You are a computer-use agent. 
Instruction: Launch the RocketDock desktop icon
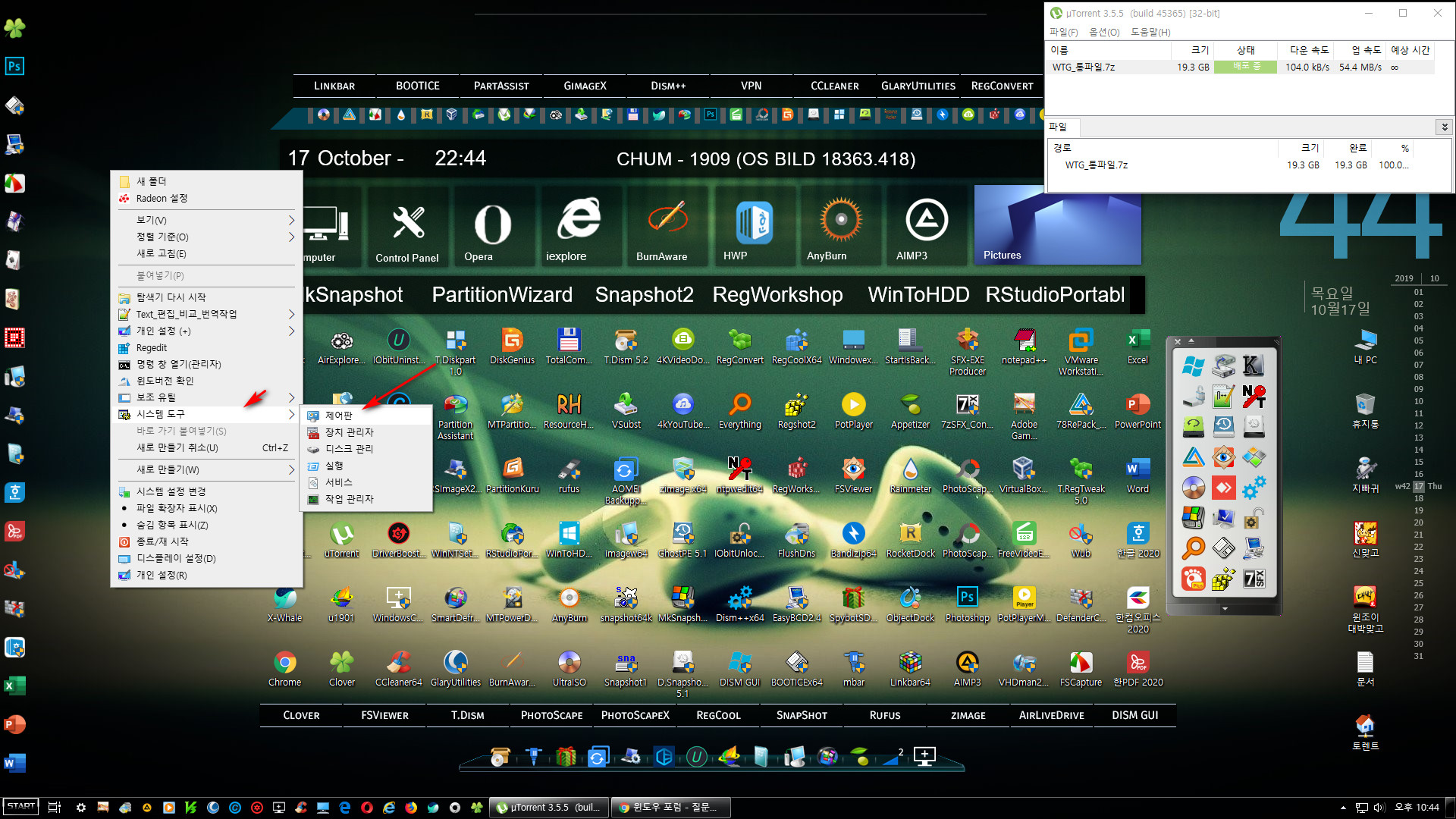[910, 540]
